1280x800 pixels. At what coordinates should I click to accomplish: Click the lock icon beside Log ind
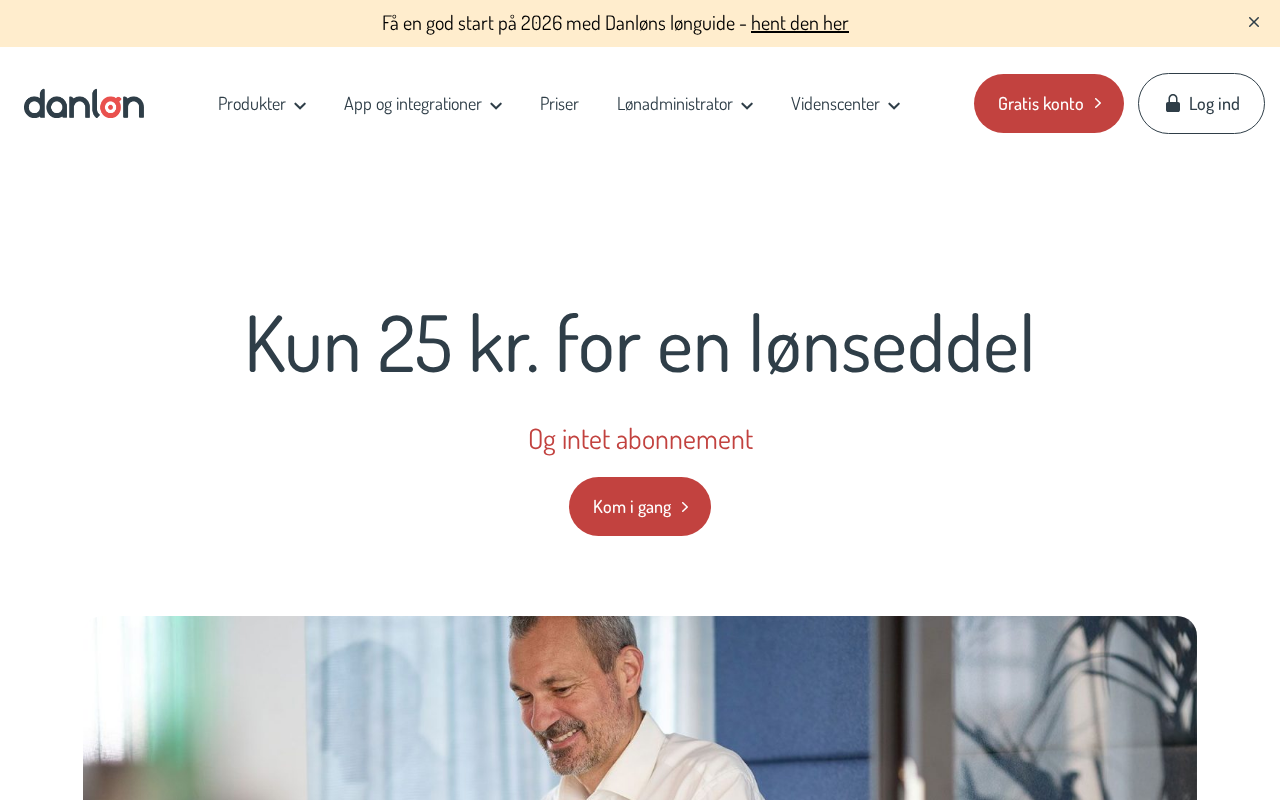click(x=1173, y=103)
